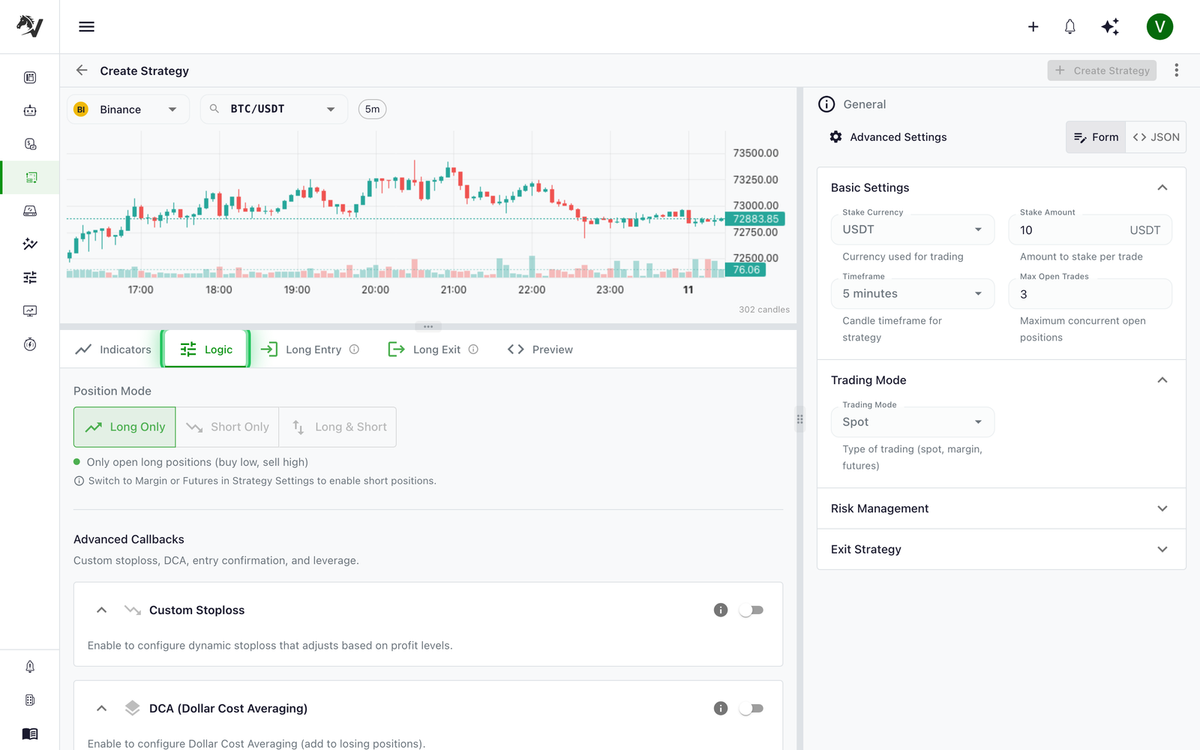Open Trading Mode Spot dropdown
The height and width of the screenshot is (750, 1200).
912,422
